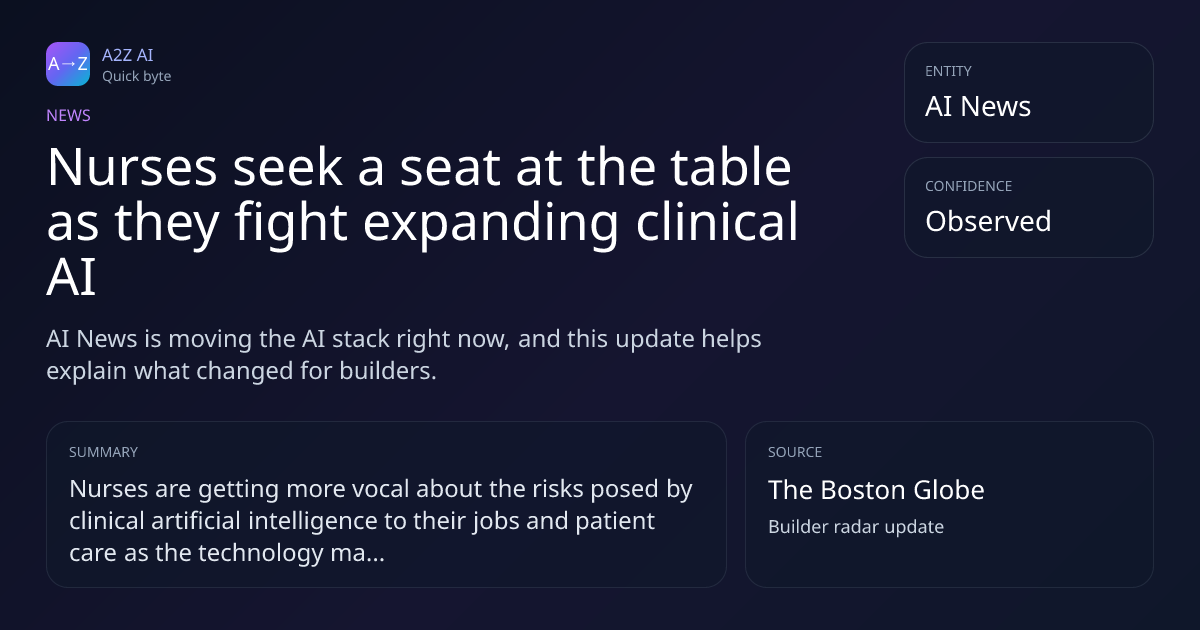Click the AI News entity value

[x=978, y=107]
